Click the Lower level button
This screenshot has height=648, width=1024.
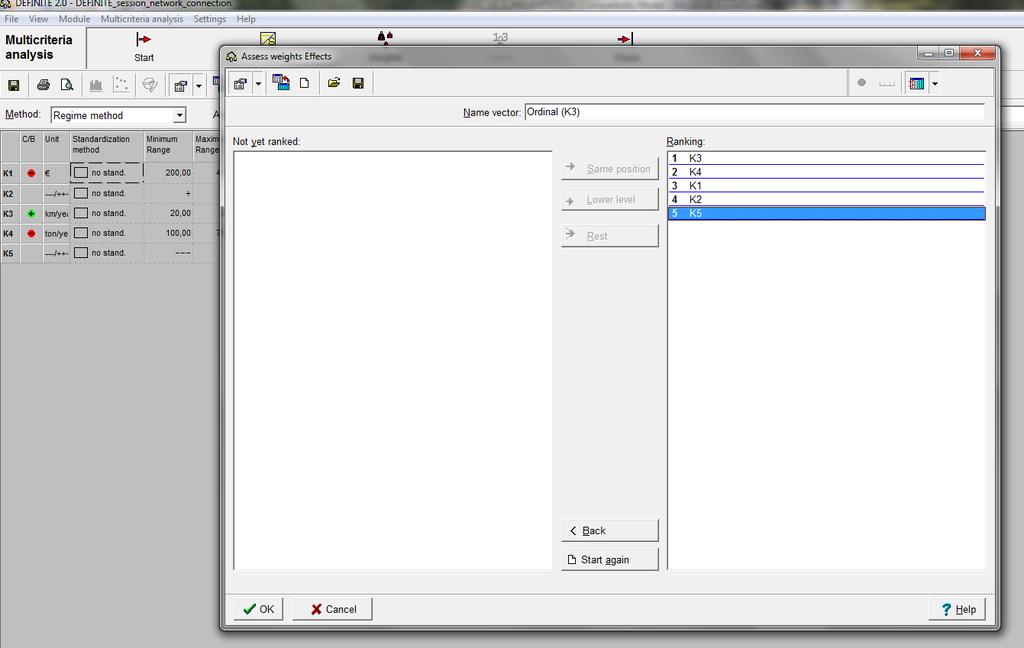(610, 199)
